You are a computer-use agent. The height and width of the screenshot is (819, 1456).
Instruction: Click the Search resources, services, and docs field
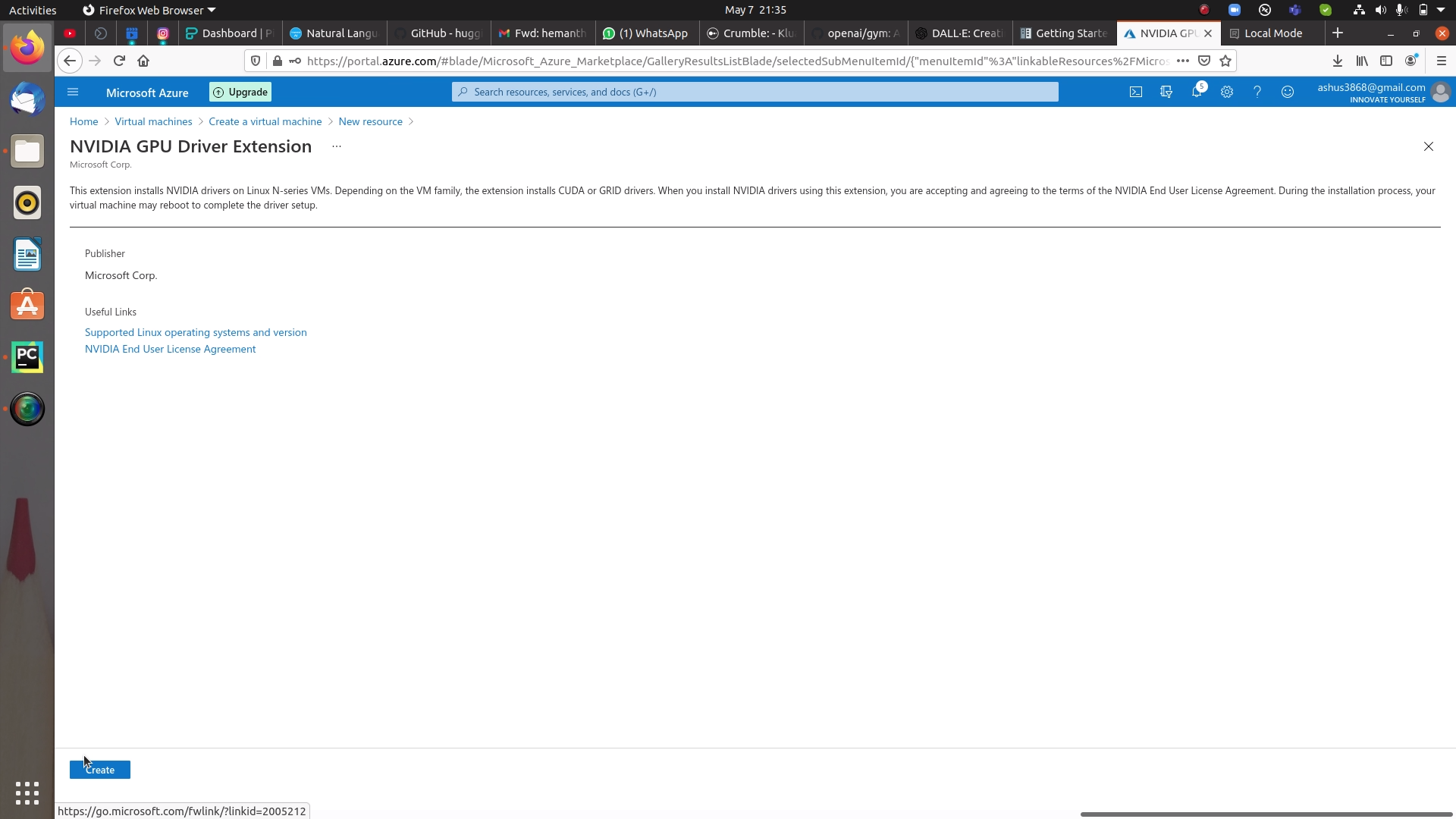tap(756, 92)
